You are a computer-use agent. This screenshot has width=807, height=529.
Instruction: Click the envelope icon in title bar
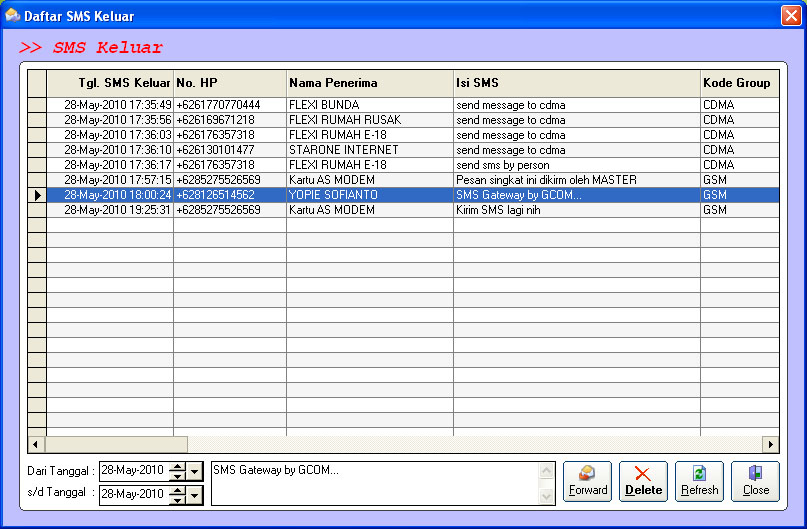point(13,16)
